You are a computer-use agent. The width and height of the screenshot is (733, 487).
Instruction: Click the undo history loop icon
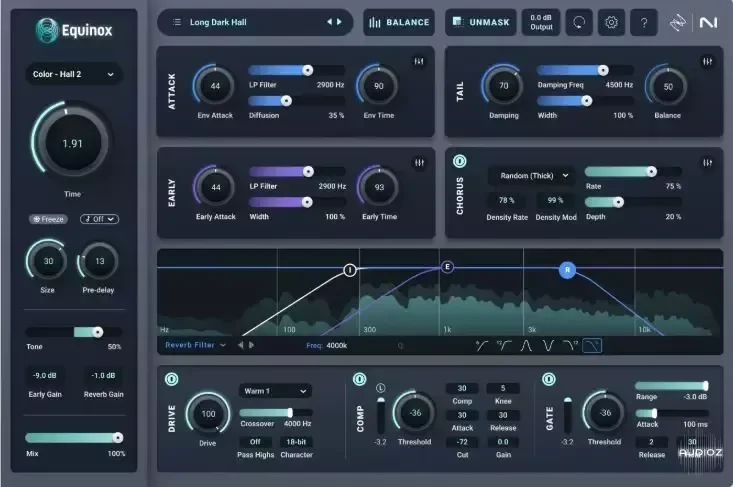(x=579, y=22)
